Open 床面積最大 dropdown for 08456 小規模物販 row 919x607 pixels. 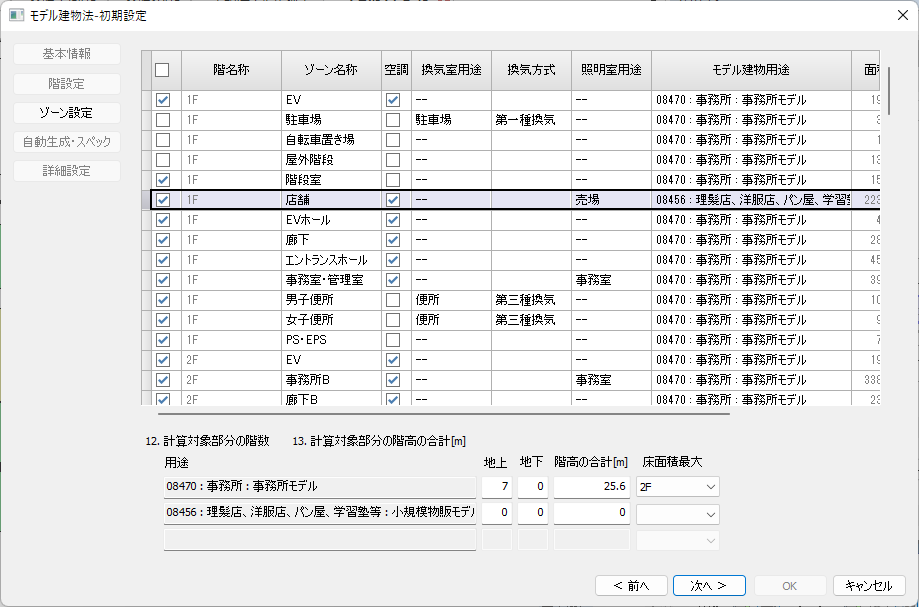tap(677, 513)
